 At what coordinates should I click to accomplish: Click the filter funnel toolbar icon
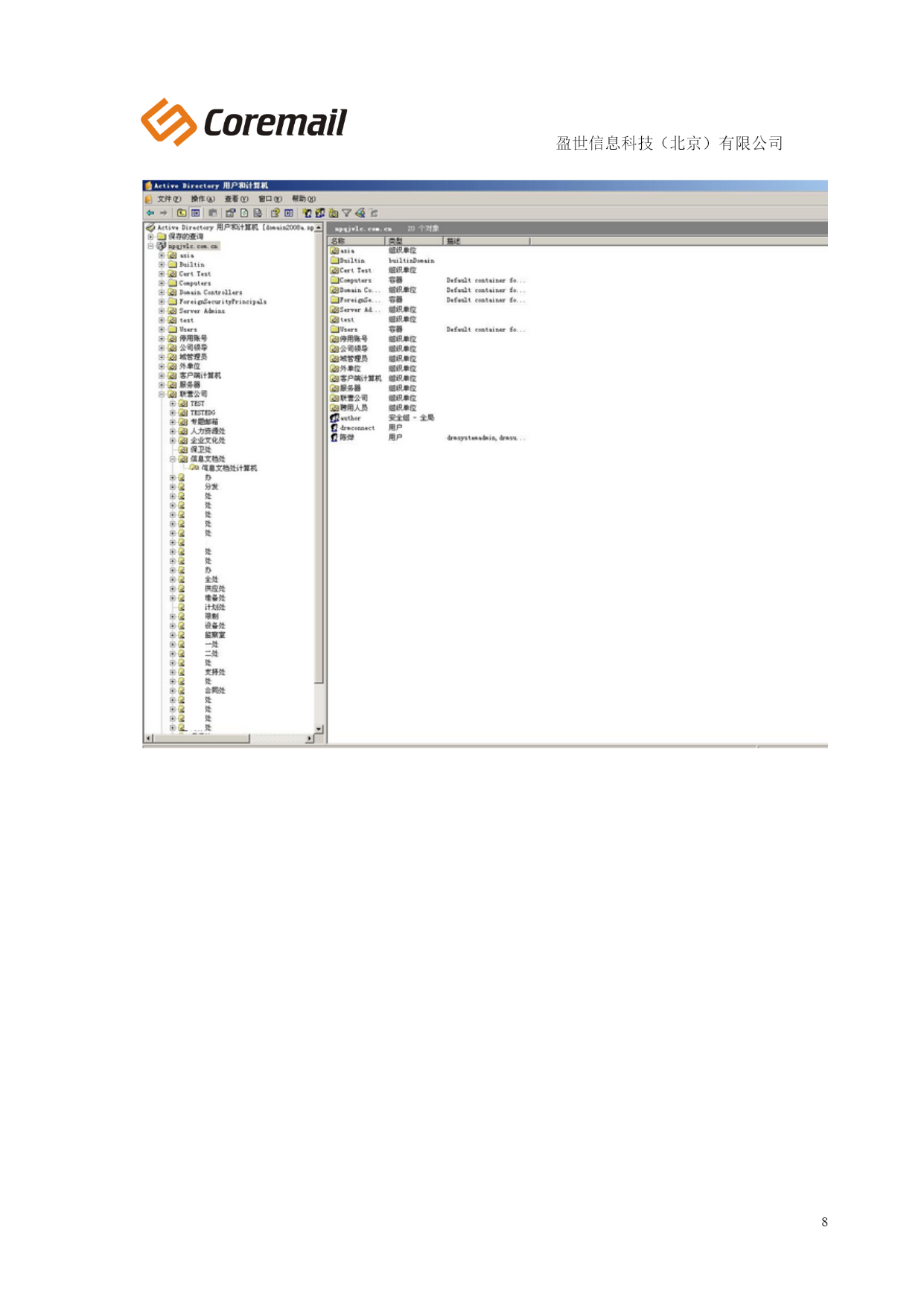[x=346, y=213]
